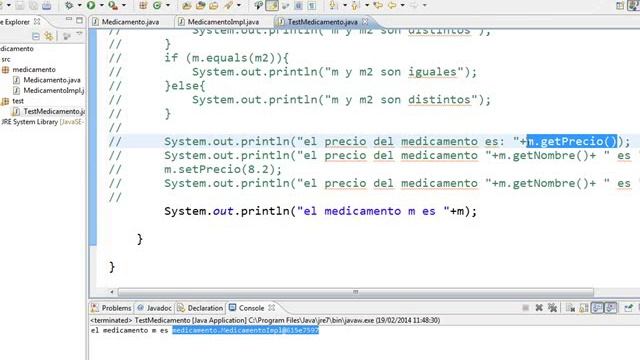Viewport: 640px width, 360px height.
Task: Toggle show console on standard error
Action: pos(611,308)
